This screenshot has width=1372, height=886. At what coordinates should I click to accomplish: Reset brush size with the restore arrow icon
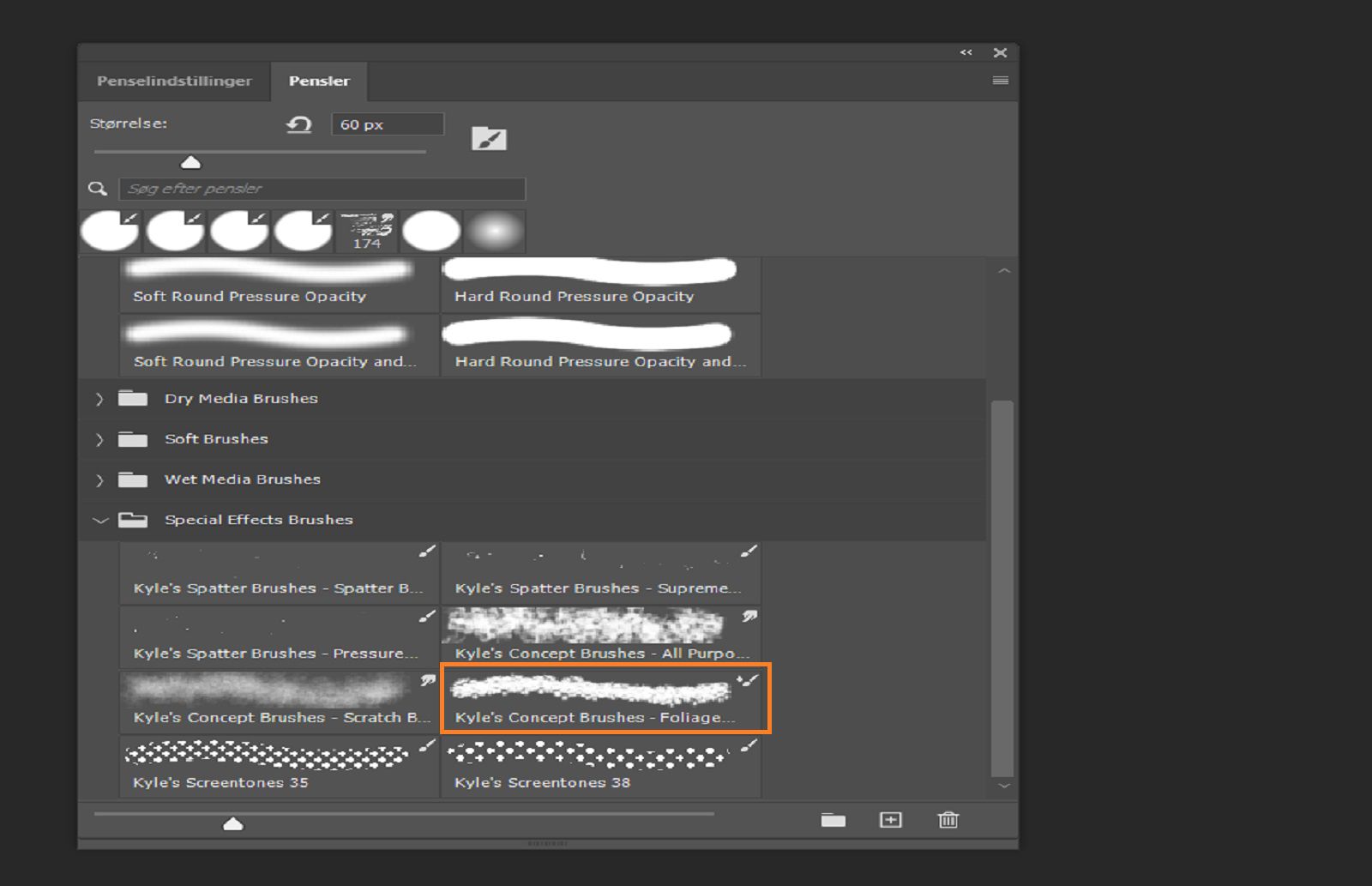coord(299,125)
